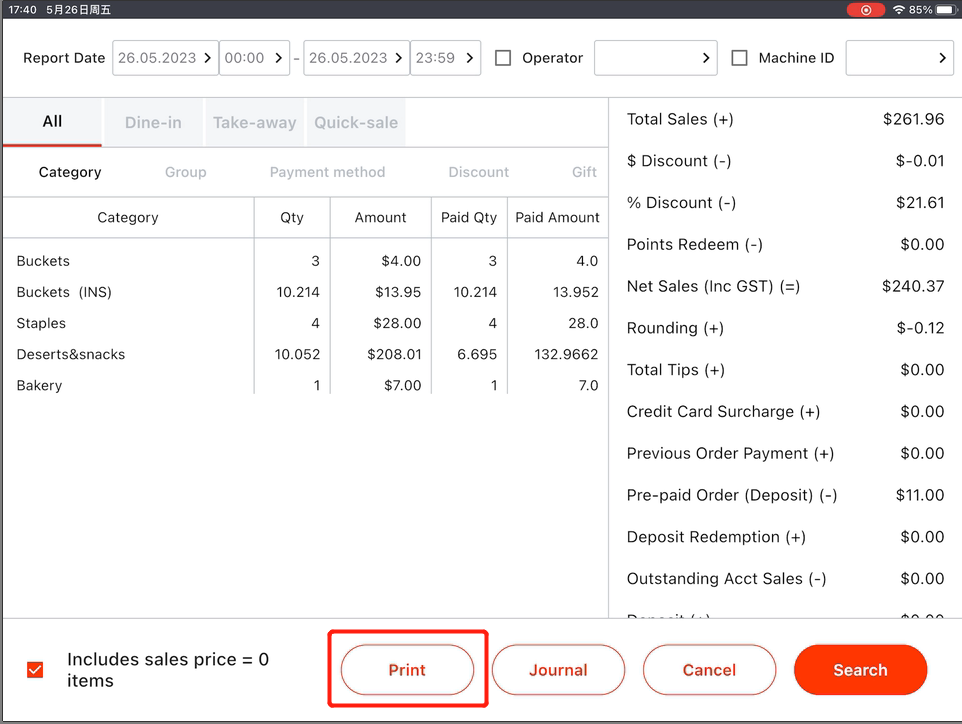The width and height of the screenshot is (962, 724).
Task: Show the Payment method breakdown
Action: [x=327, y=172]
